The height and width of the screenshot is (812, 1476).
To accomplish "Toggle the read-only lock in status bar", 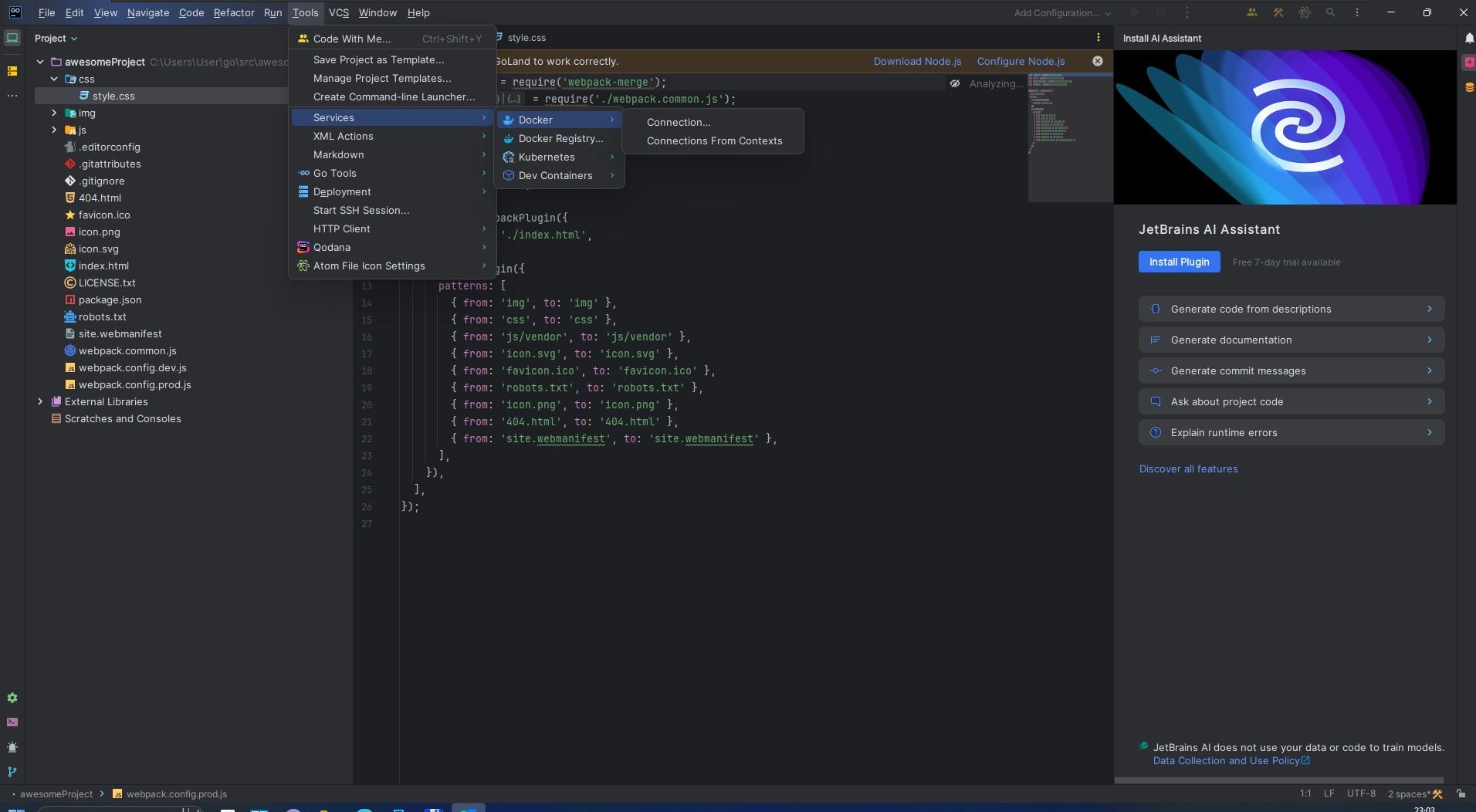I will point(1461,793).
